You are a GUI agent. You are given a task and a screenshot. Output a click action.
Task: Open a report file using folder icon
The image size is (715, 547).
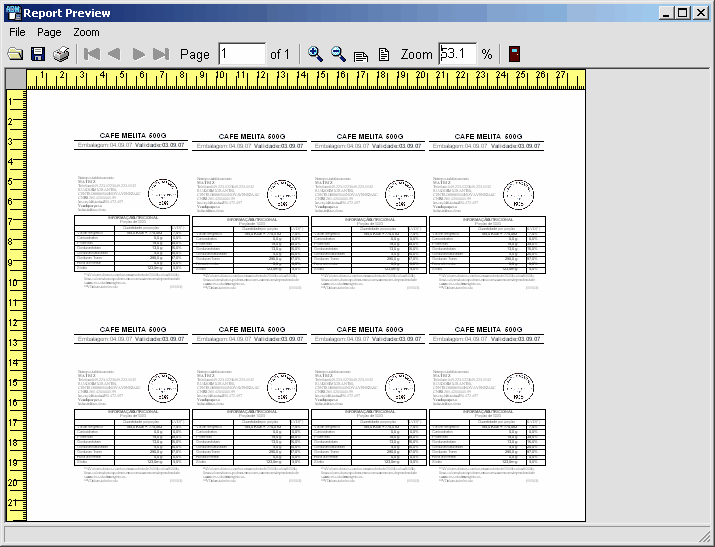[x=16, y=54]
